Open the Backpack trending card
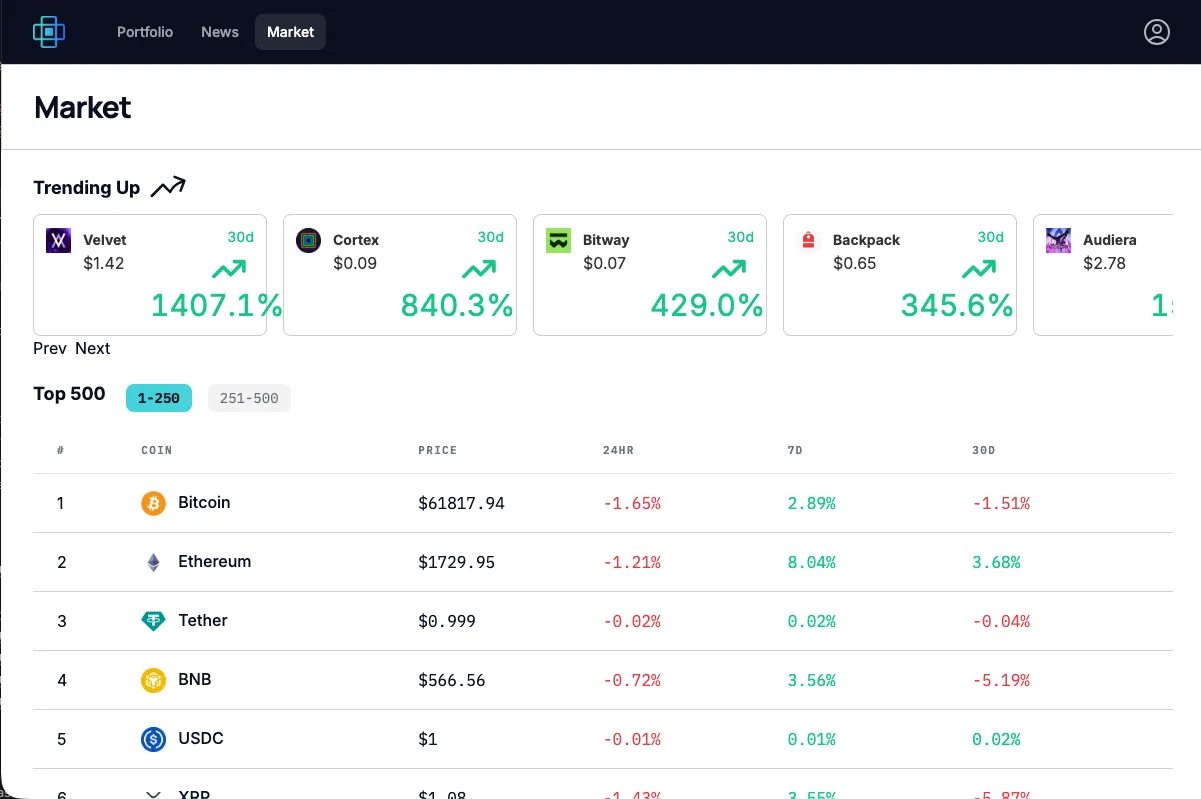 click(900, 275)
